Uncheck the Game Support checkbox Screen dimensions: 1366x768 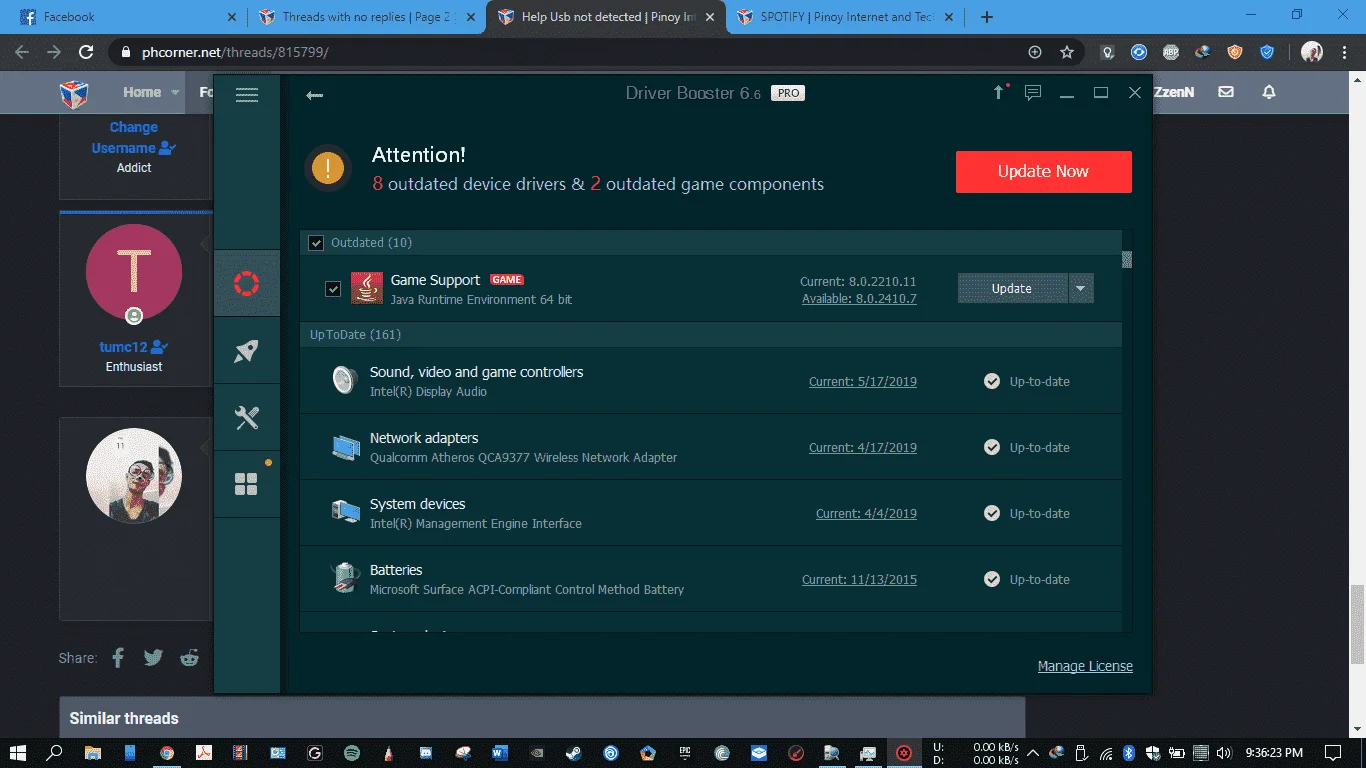pos(333,289)
